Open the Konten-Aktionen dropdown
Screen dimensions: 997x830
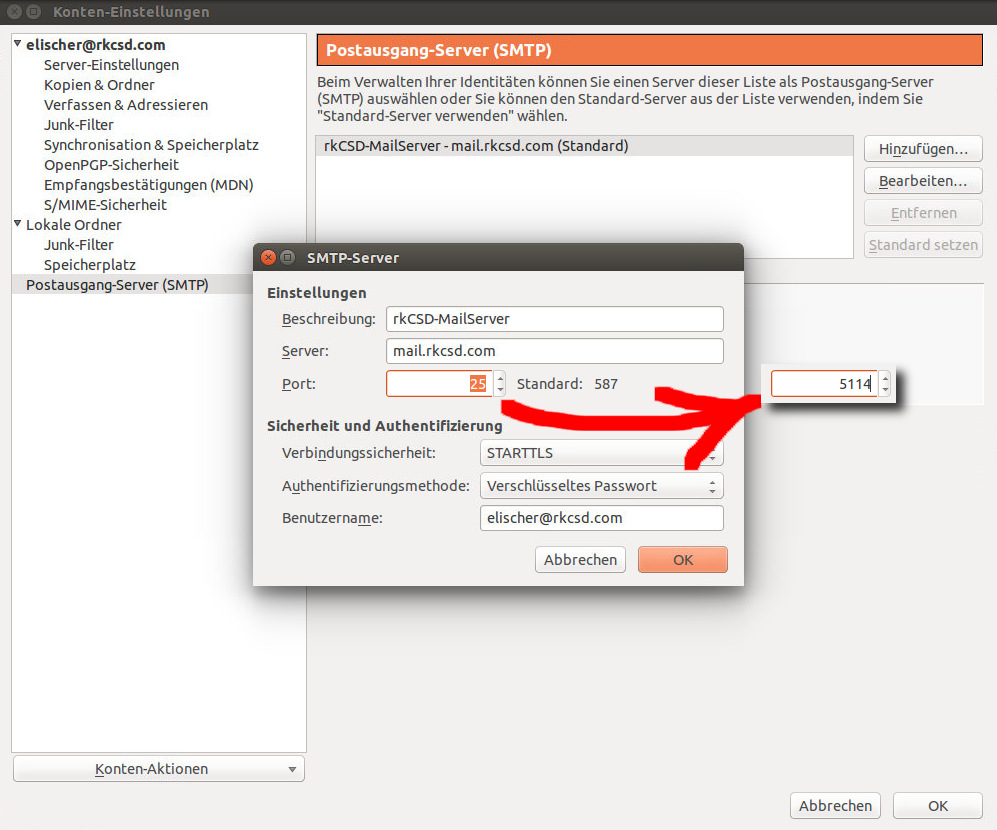tap(158, 769)
